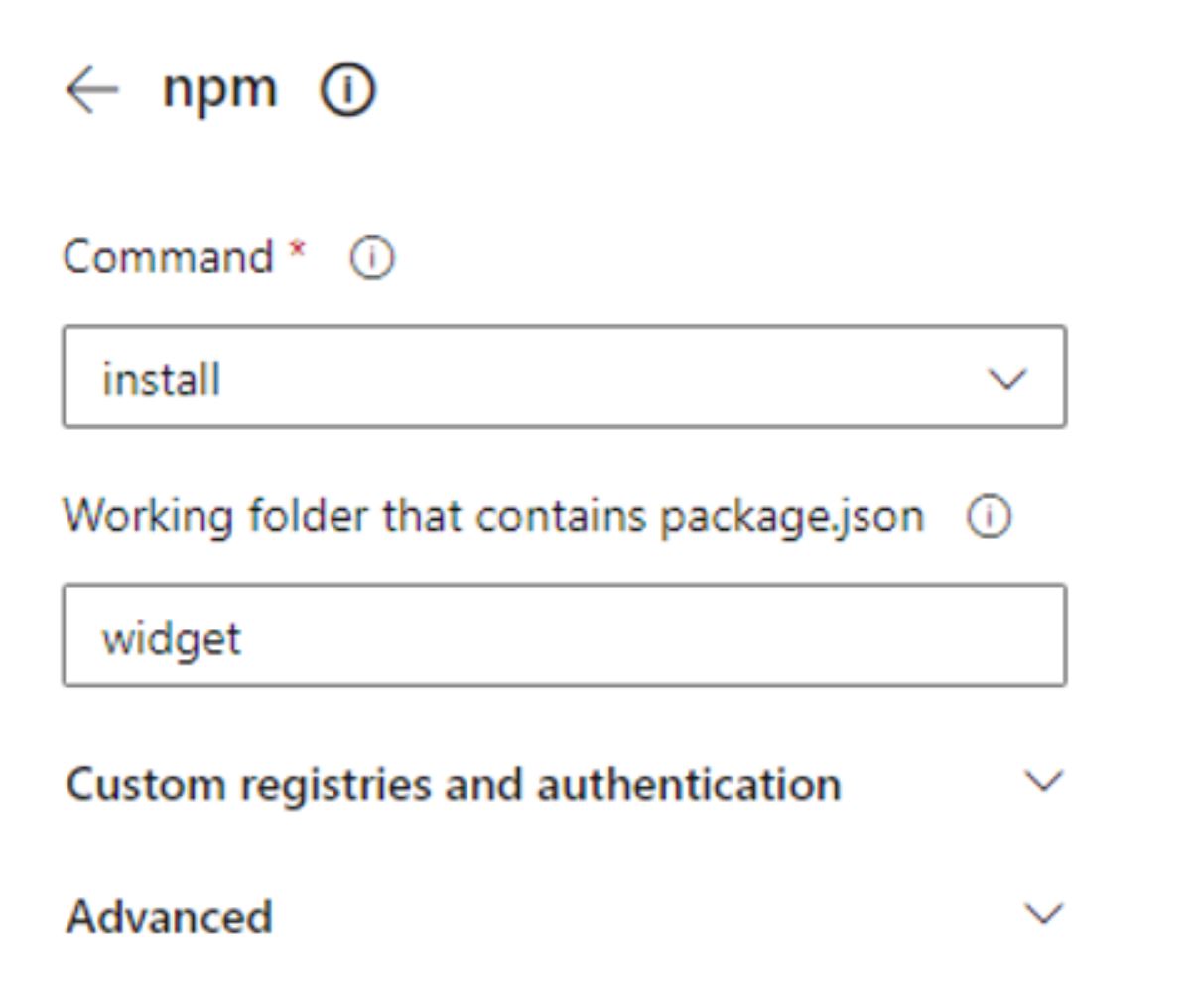Select the install value in Command box
Image resolution: width=1200 pixels, height=1008 pixels.
(x=161, y=379)
